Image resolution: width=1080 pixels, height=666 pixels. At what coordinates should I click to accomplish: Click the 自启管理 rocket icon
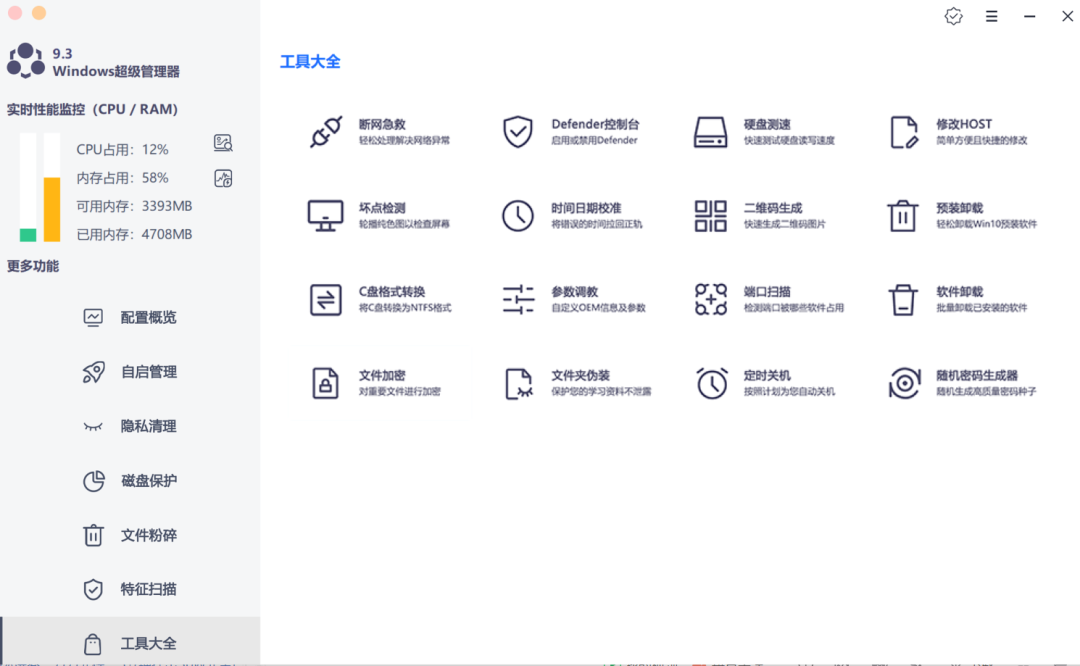94,372
